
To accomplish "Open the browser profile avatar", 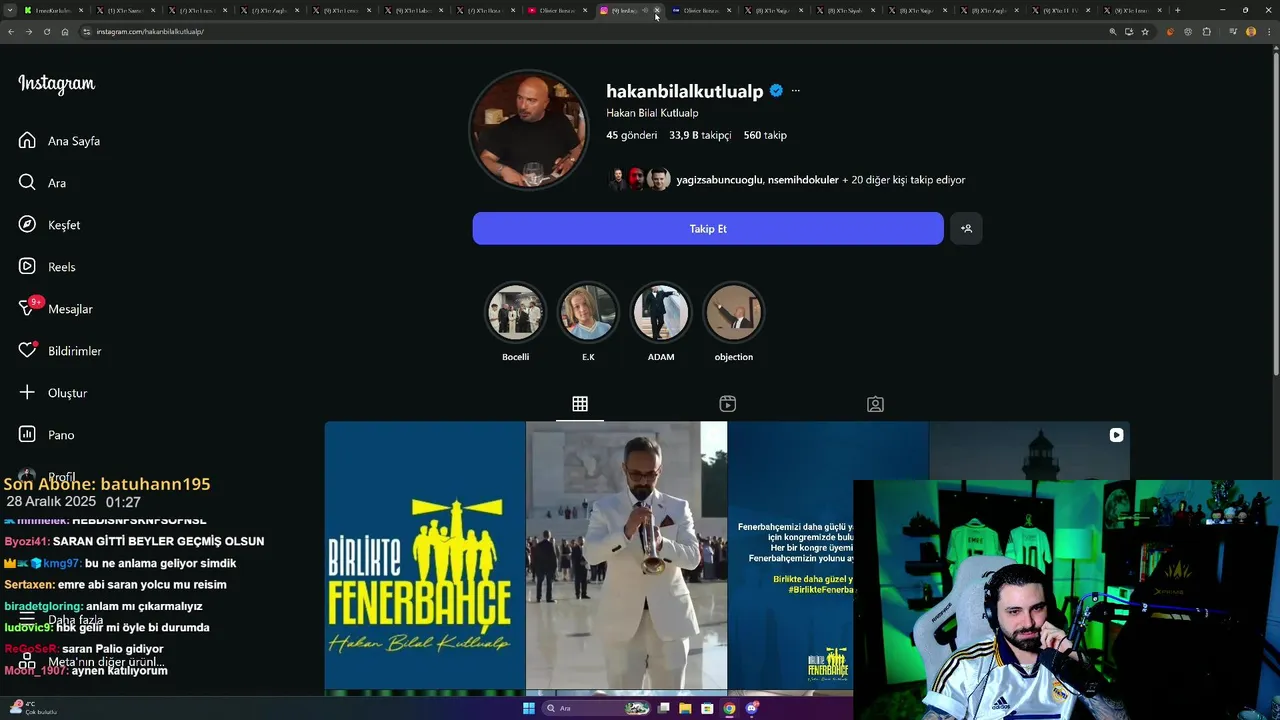I will tap(1251, 32).
